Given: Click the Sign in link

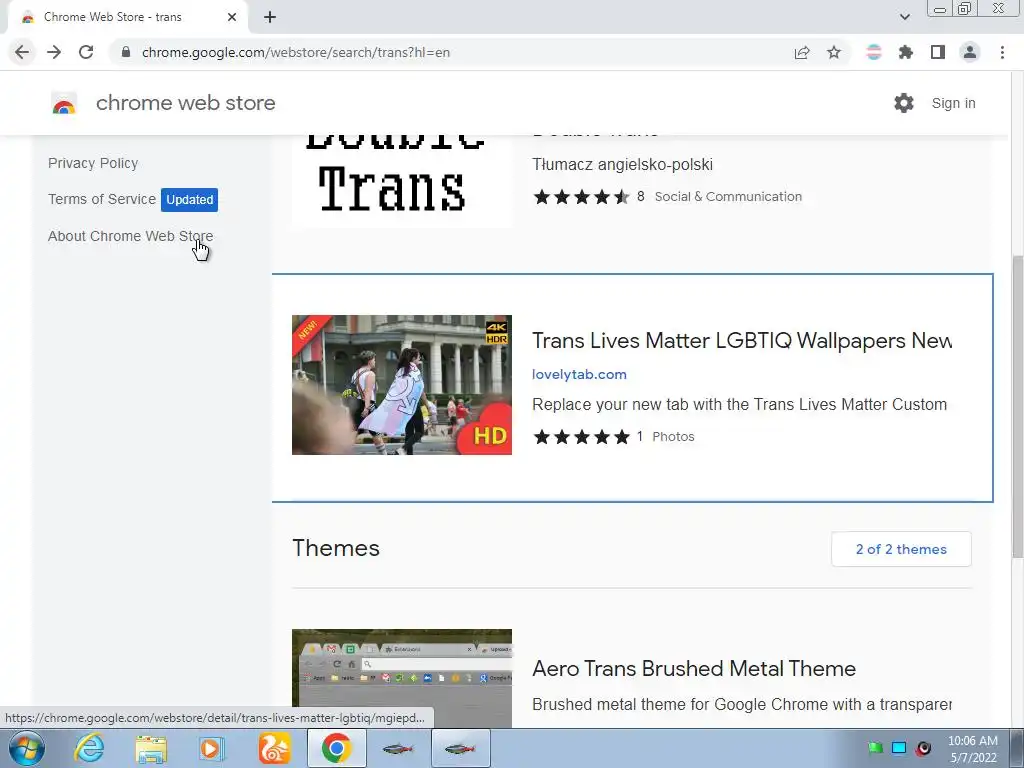Looking at the screenshot, I should (x=953, y=103).
